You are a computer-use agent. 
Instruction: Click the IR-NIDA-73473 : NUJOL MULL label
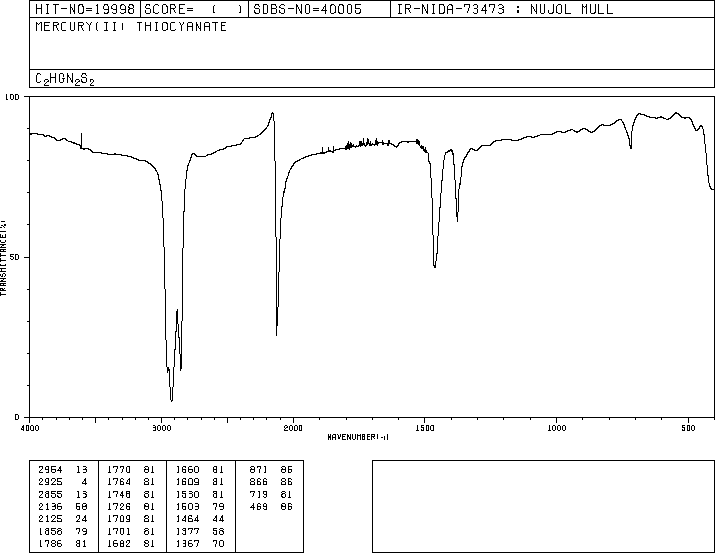tap(505, 9)
